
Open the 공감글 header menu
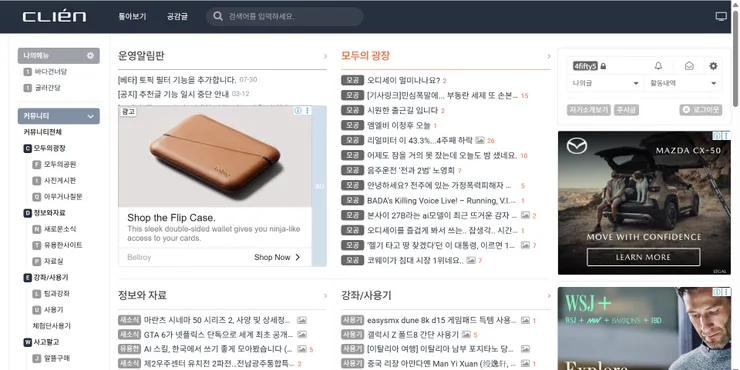tap(177, 17)
